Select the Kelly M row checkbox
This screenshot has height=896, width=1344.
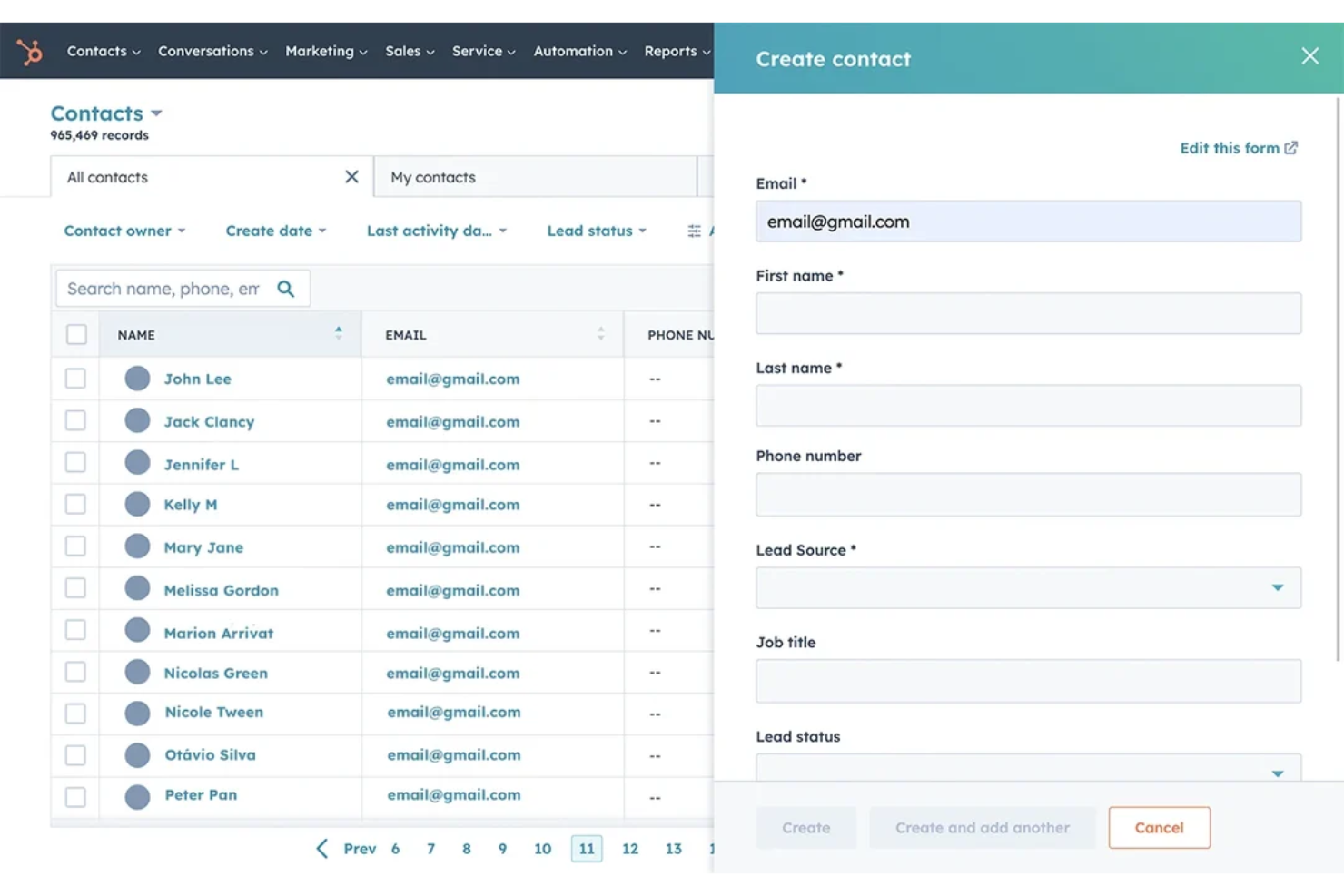75,504
